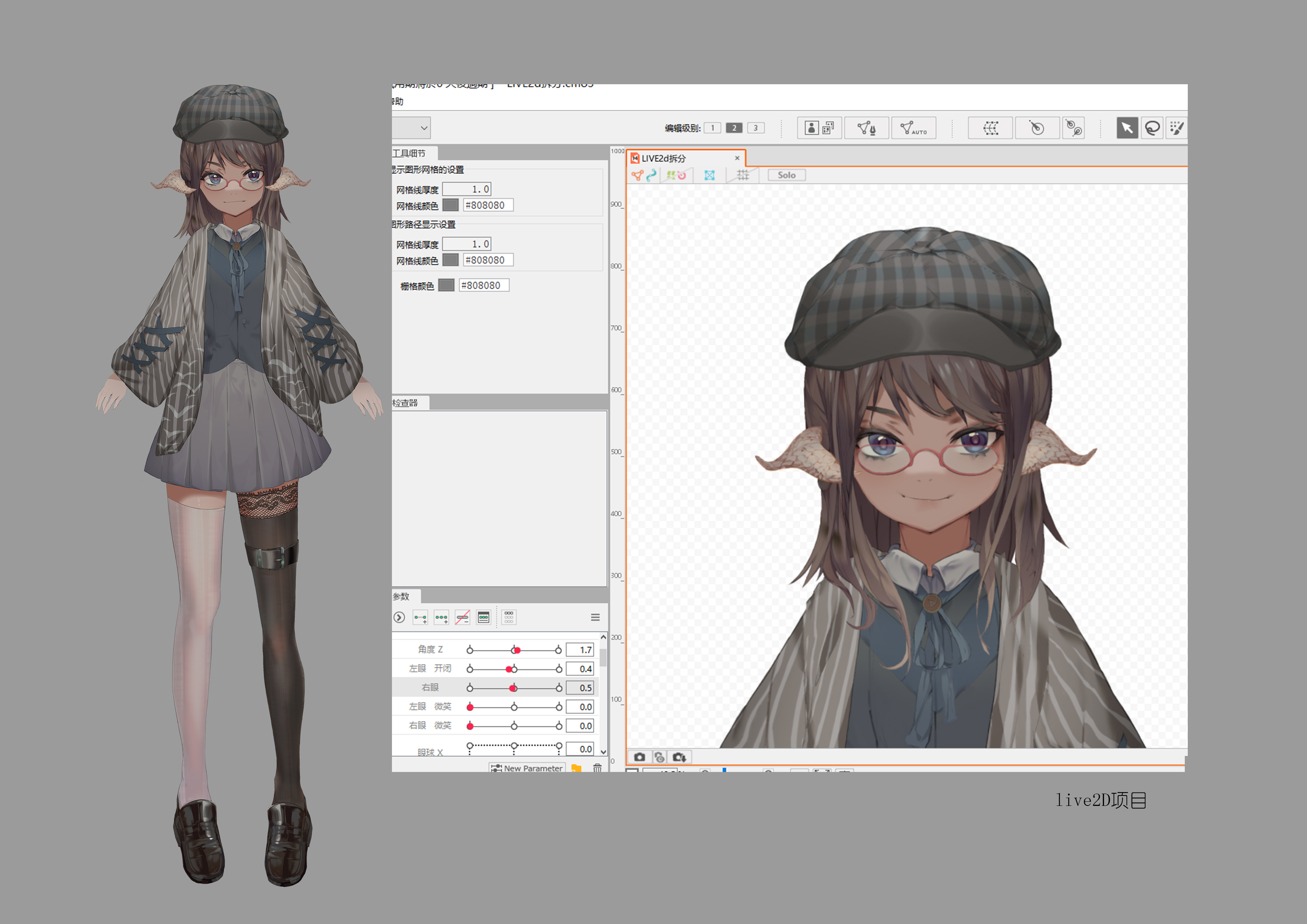Select the brush selection tool at toolbar end

coord(1176,128)
